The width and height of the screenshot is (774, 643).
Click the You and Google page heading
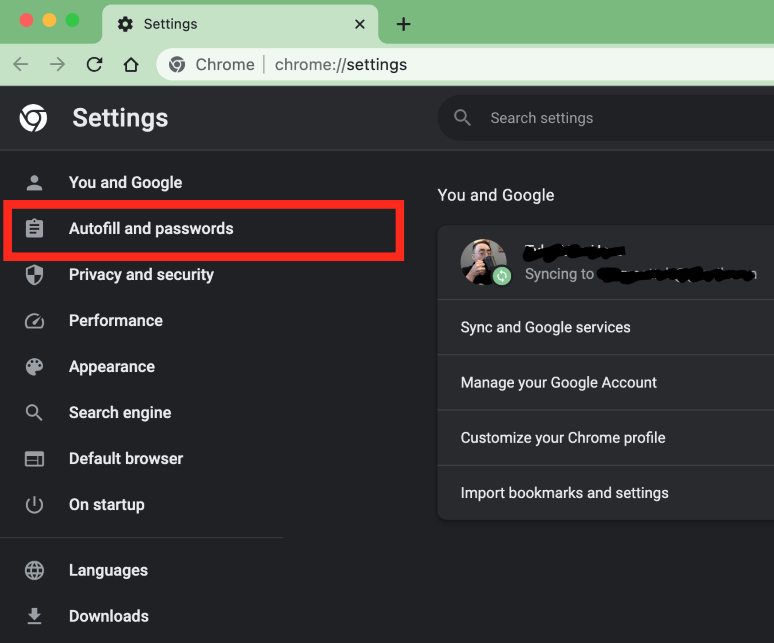[x=496, y=195]
